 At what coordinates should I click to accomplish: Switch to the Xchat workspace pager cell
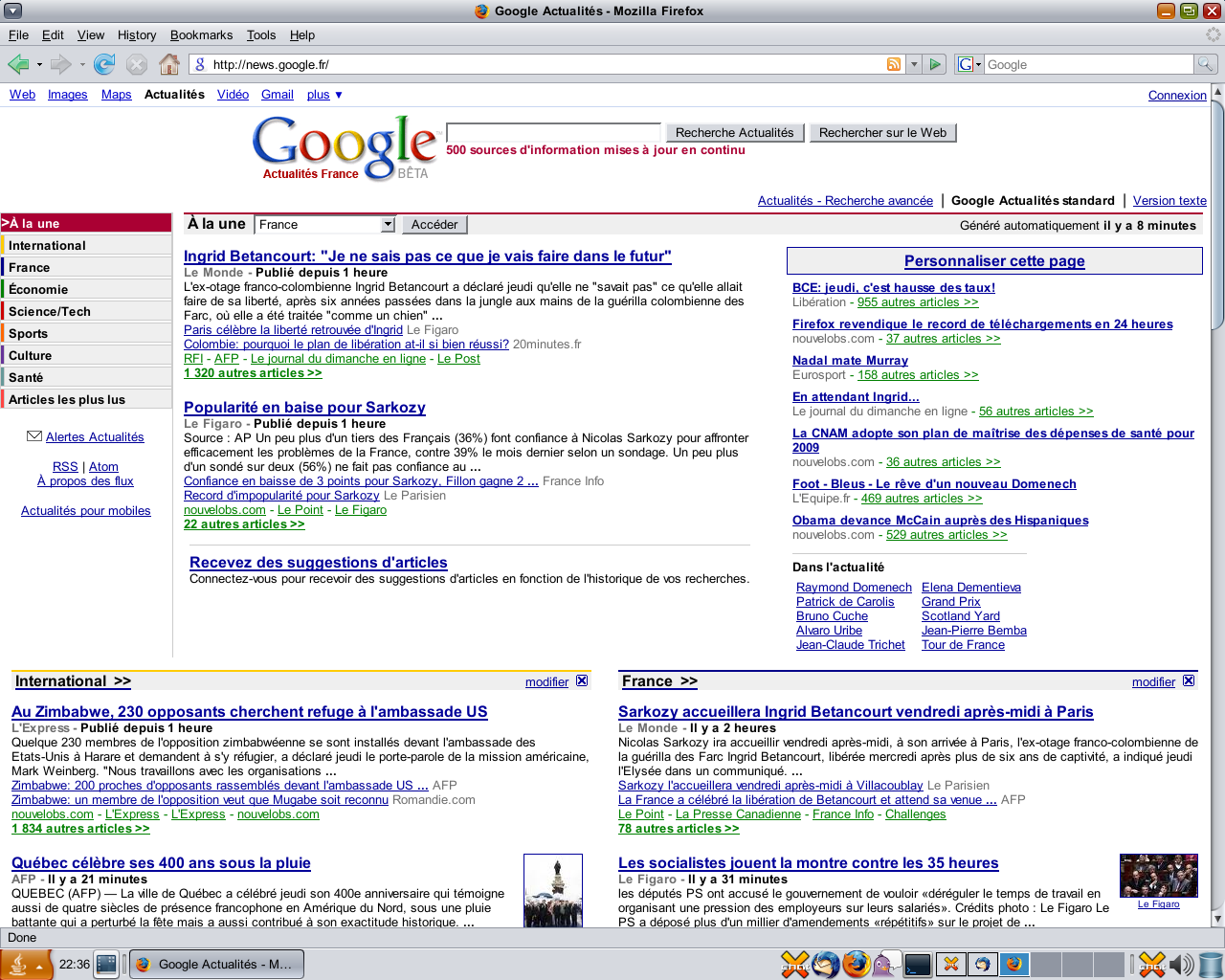[951, 964]
